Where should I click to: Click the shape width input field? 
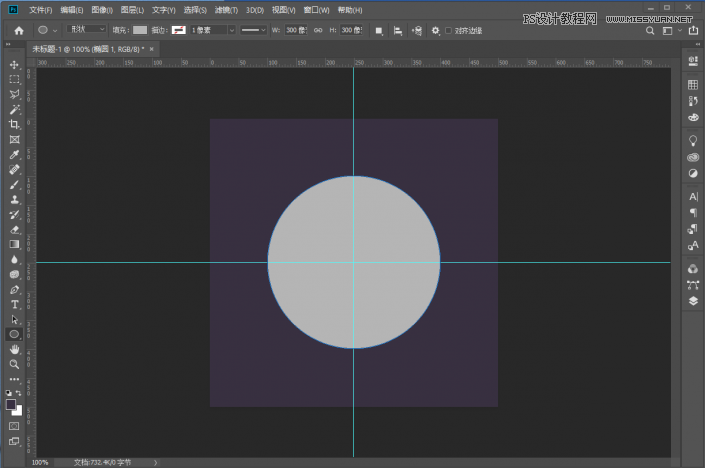[298, 30]
